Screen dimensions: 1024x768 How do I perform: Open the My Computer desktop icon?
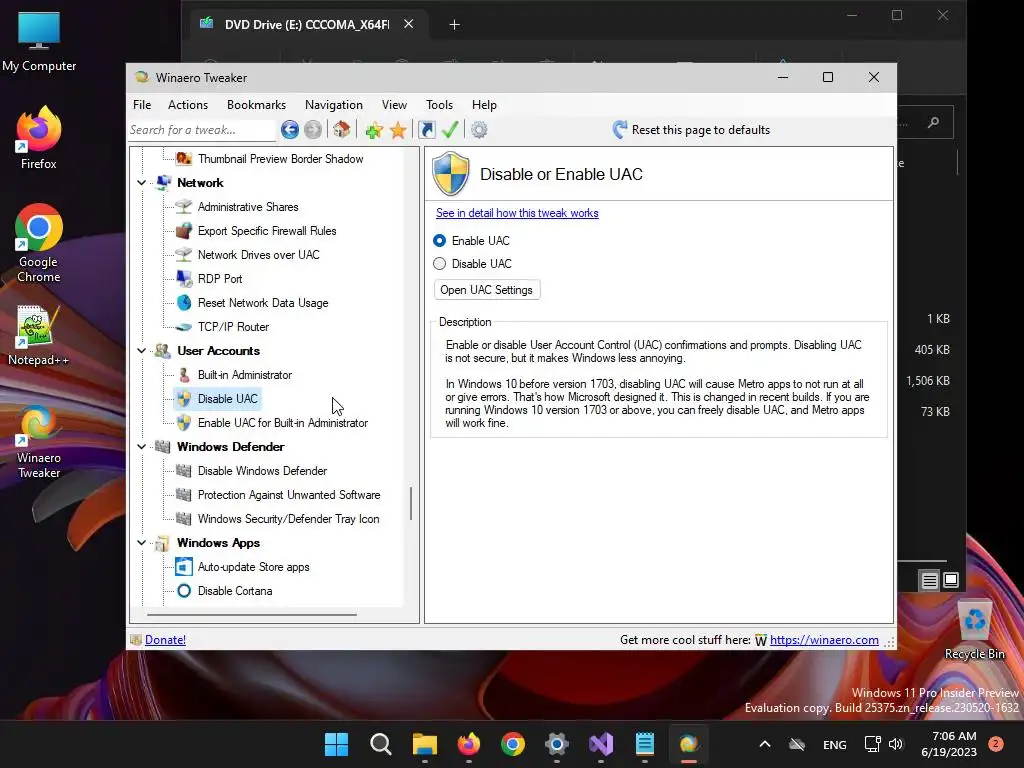[39, 42]
